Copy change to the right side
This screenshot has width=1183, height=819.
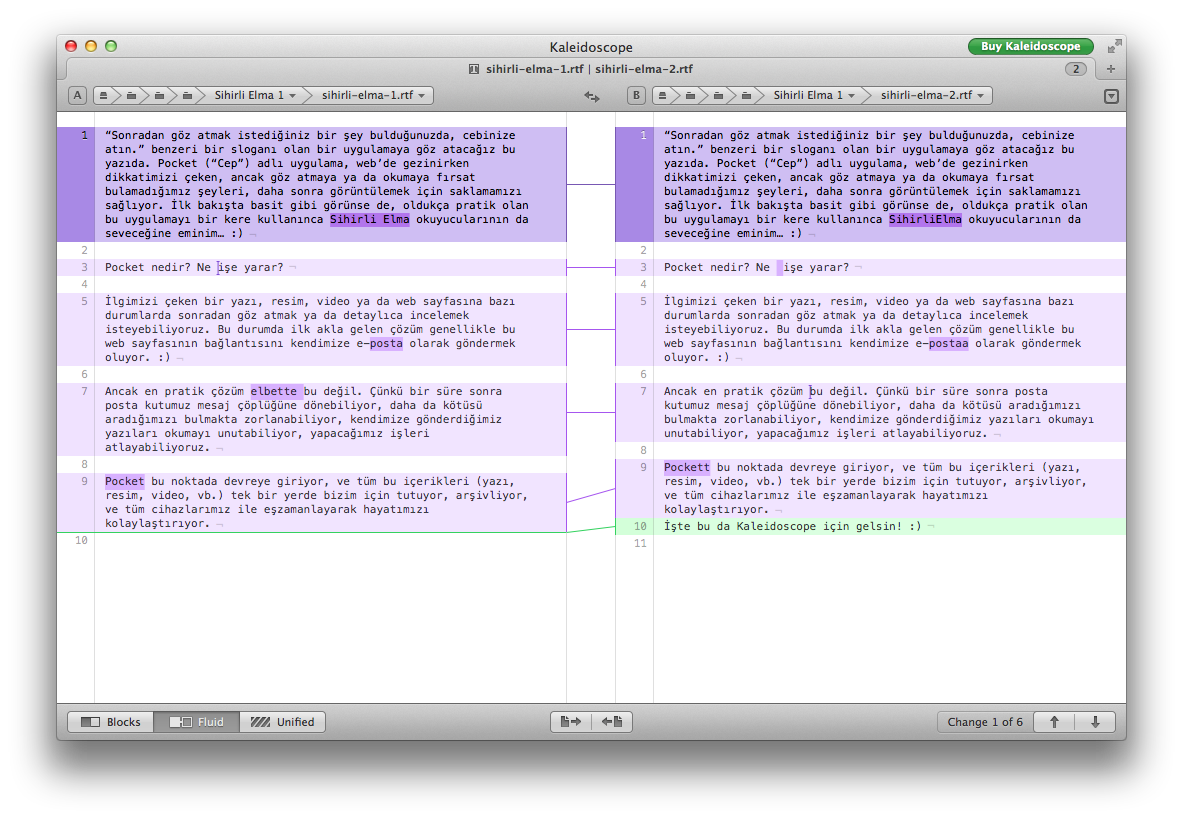coord(571,722)
